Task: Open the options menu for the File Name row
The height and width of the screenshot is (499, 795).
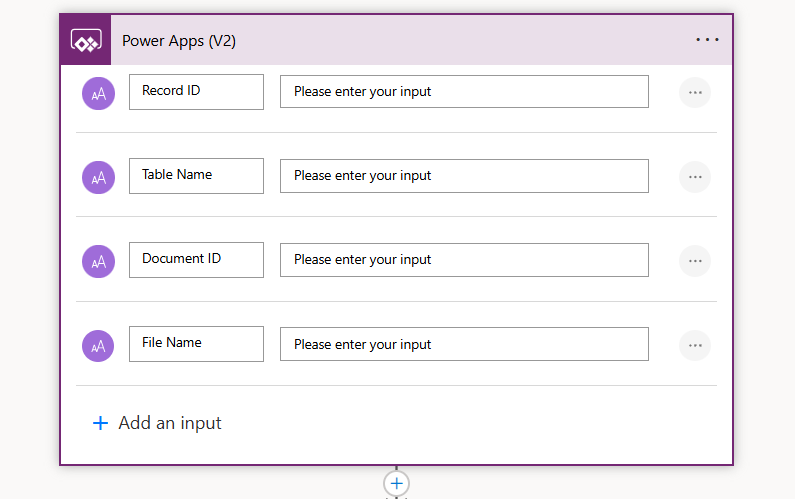Action: [x=695, y=345]
